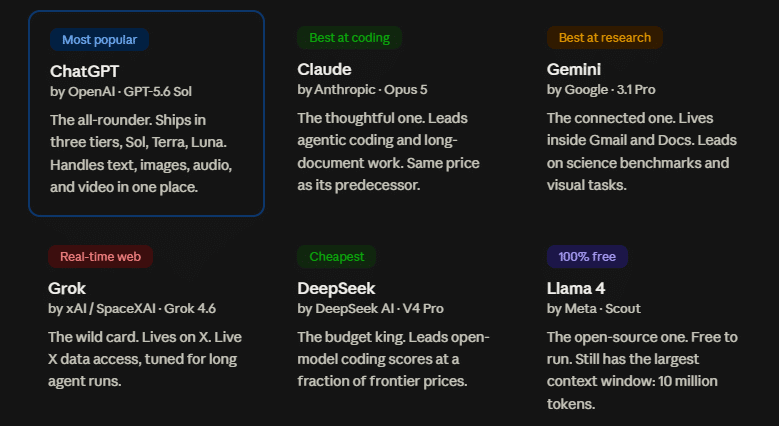This screenshot has height=426, width=779.
Task: Select the 'Real-time web' red badge
Action: 100,256
